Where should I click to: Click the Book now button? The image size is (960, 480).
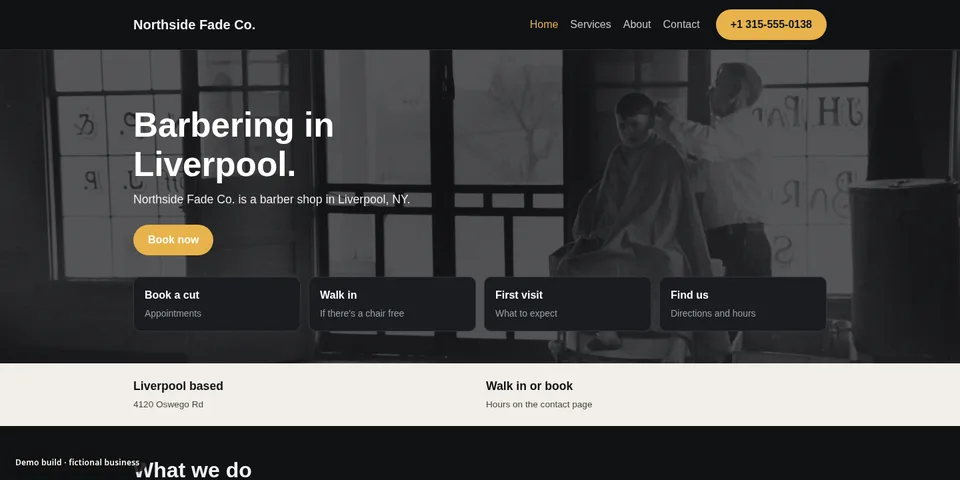tap(173, 240)
